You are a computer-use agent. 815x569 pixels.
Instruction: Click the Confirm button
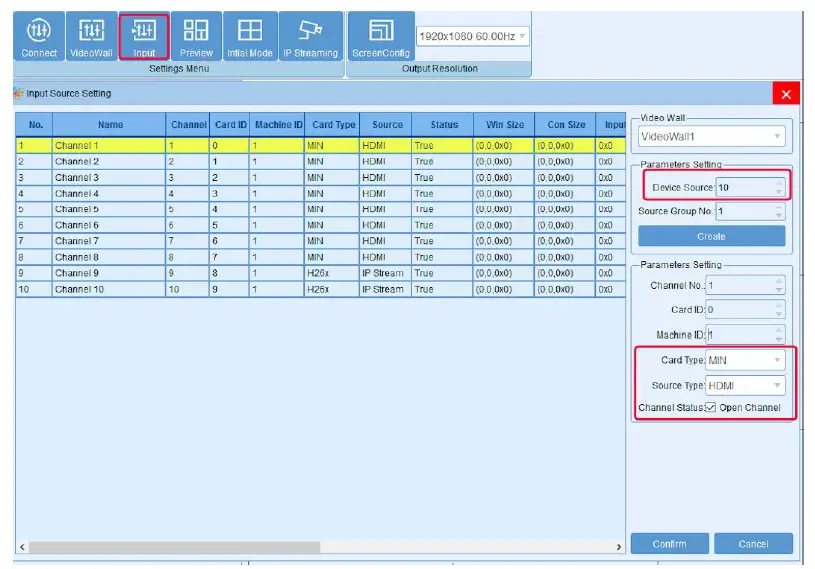(669, 544)
